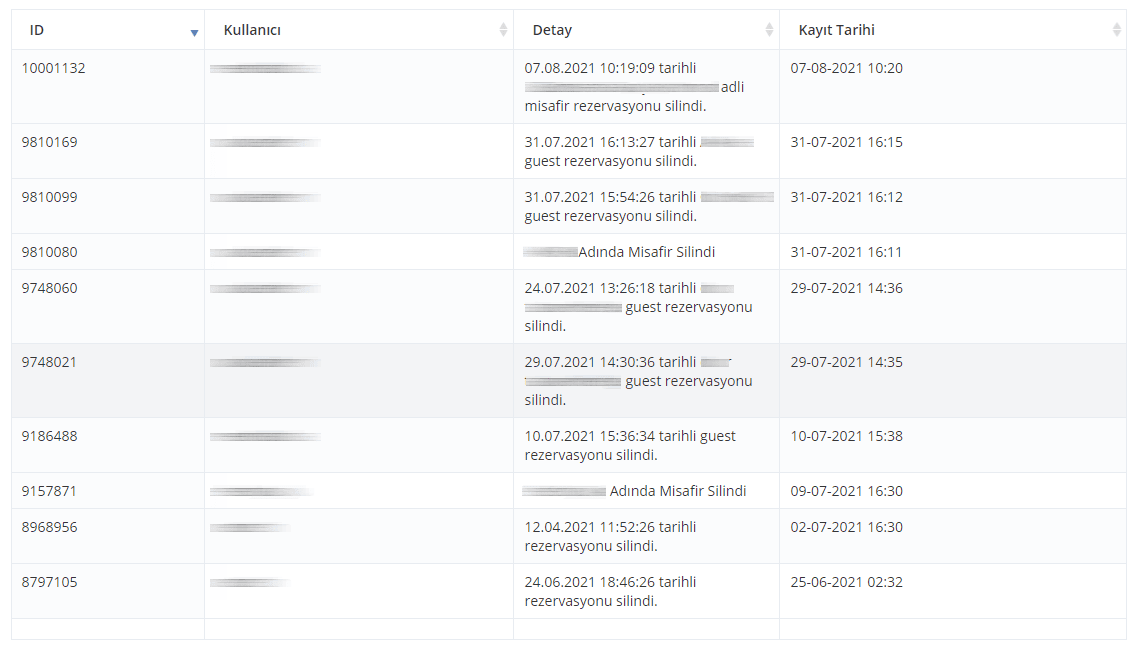The image size is (1143, 650).
Task: Select row with ID 10001132
Action: (x=569, y=87)
